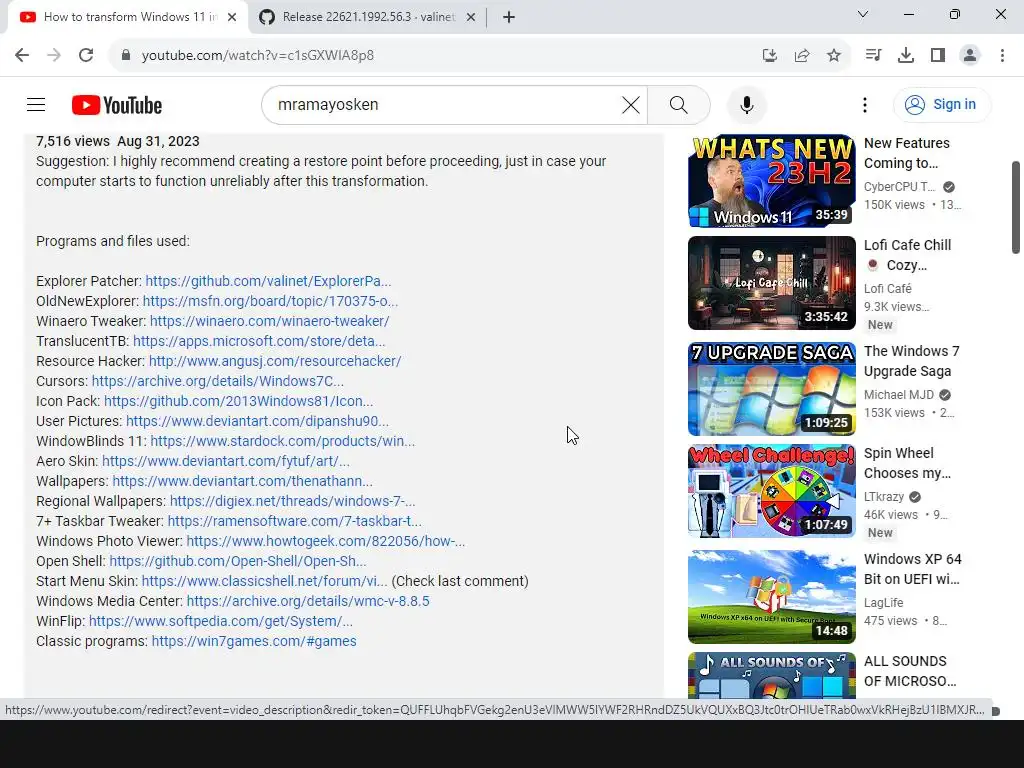1024x768 pixels.
Task: Open the Winaero Tweaker link
Action: click(x=269, y=321)
